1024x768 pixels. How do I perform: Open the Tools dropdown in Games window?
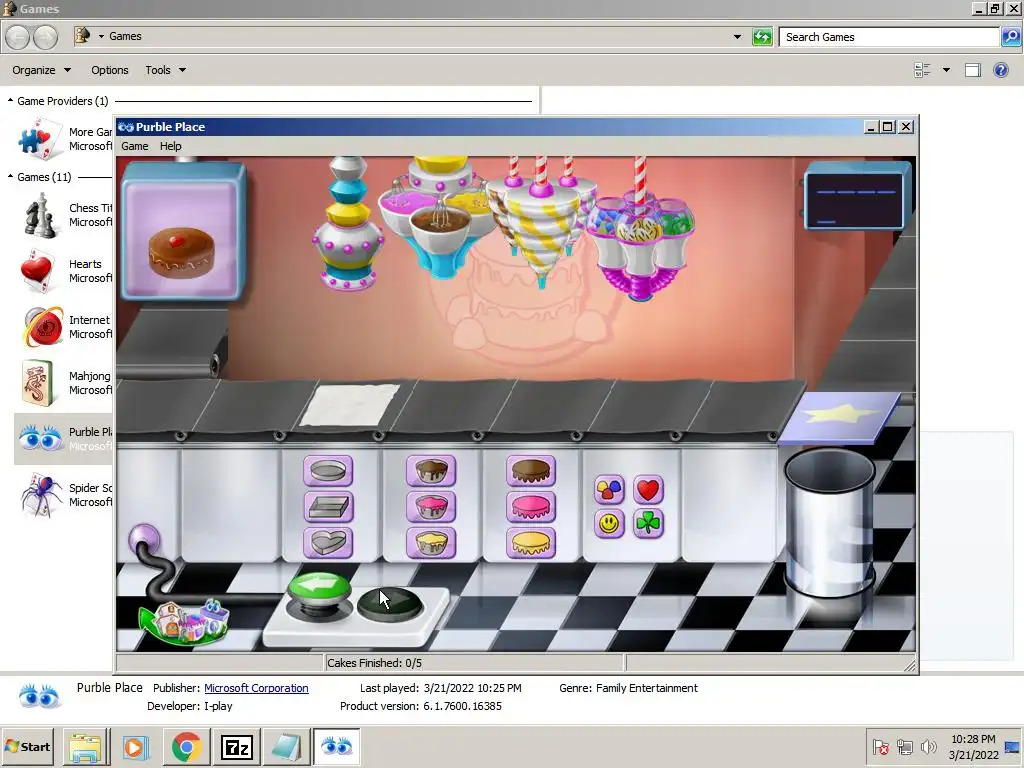(165, 70)
